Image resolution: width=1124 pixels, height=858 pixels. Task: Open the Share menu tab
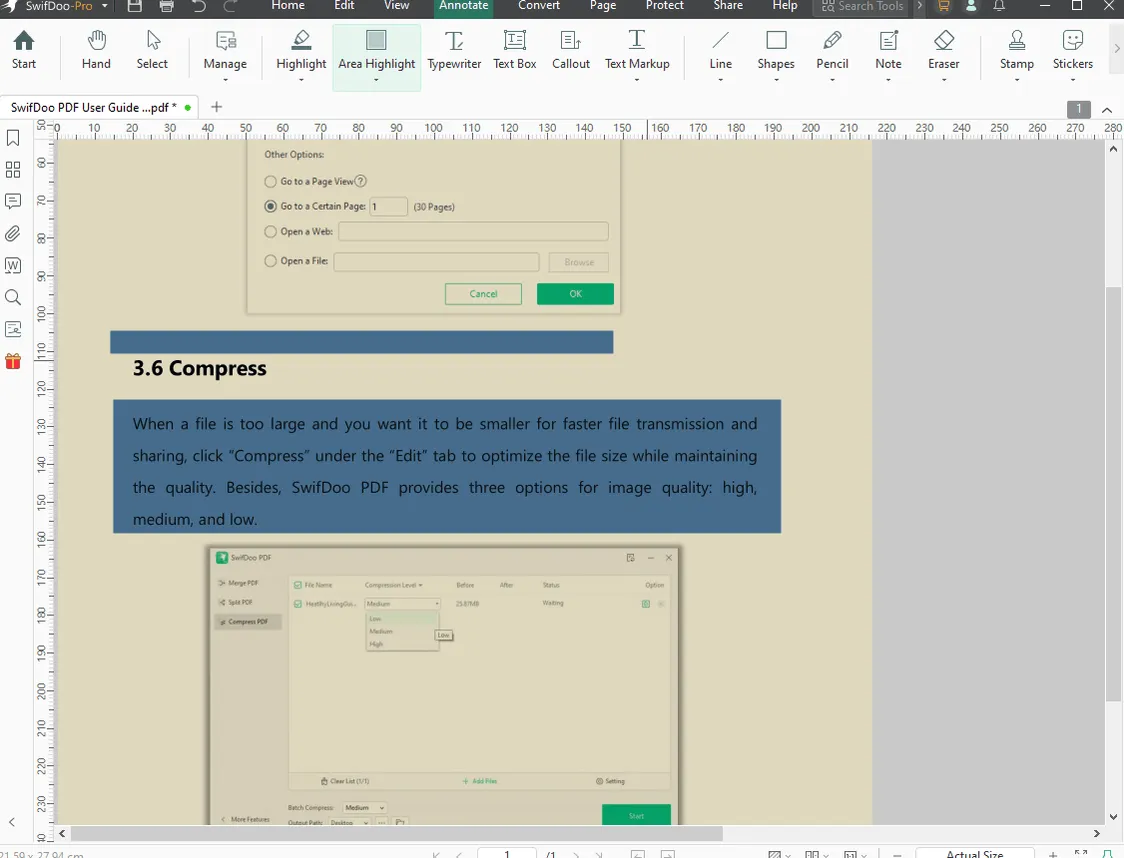[x=728, y=6]
